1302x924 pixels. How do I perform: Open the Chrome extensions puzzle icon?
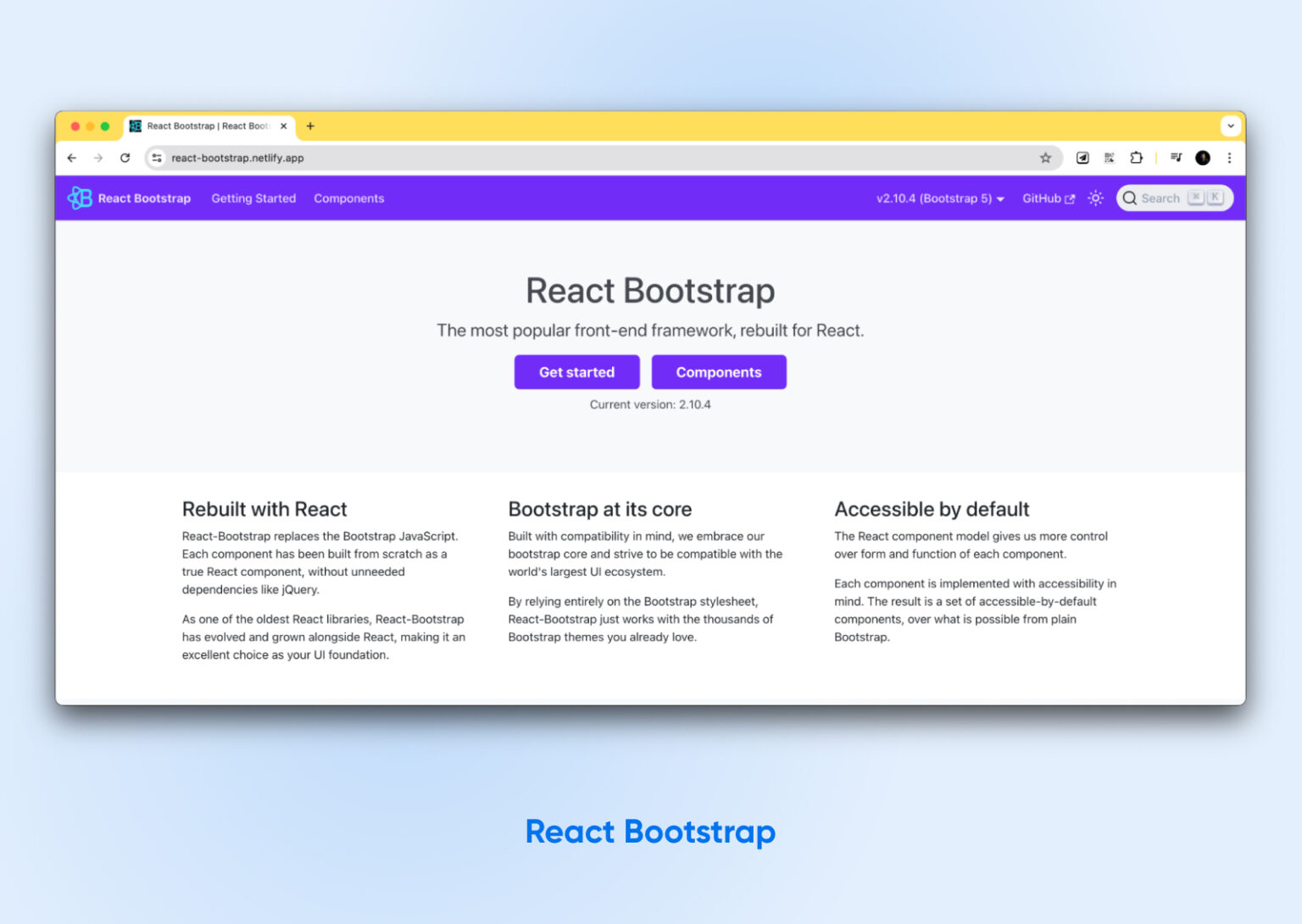(1136, 158)
